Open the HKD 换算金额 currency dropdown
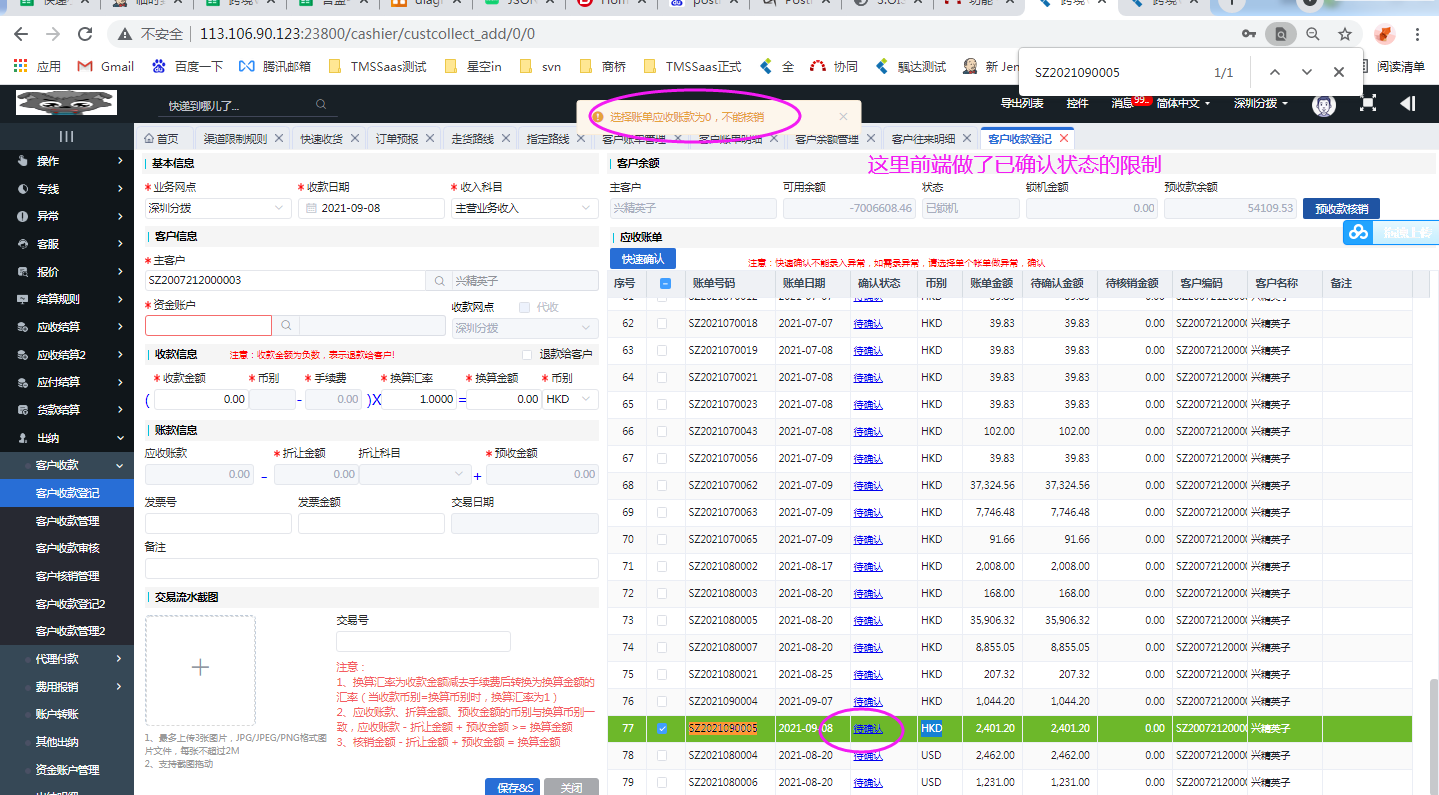The height and width of the screenshot is (795, 1439). coord(570,399)
